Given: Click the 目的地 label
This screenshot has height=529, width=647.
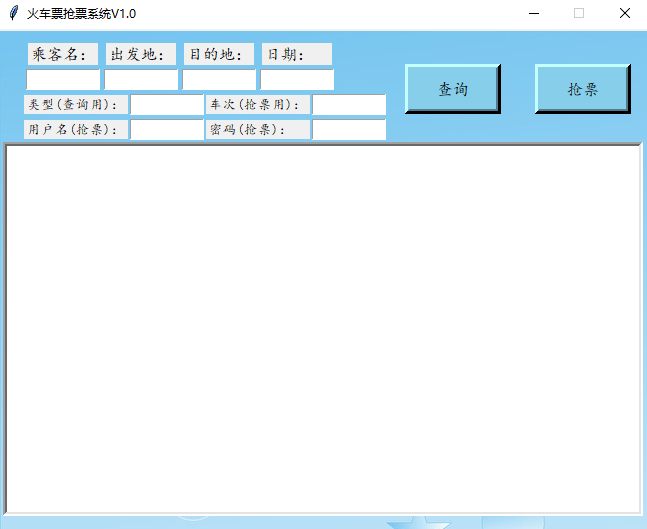Looking at the screenshot, I should pos(219,55).
